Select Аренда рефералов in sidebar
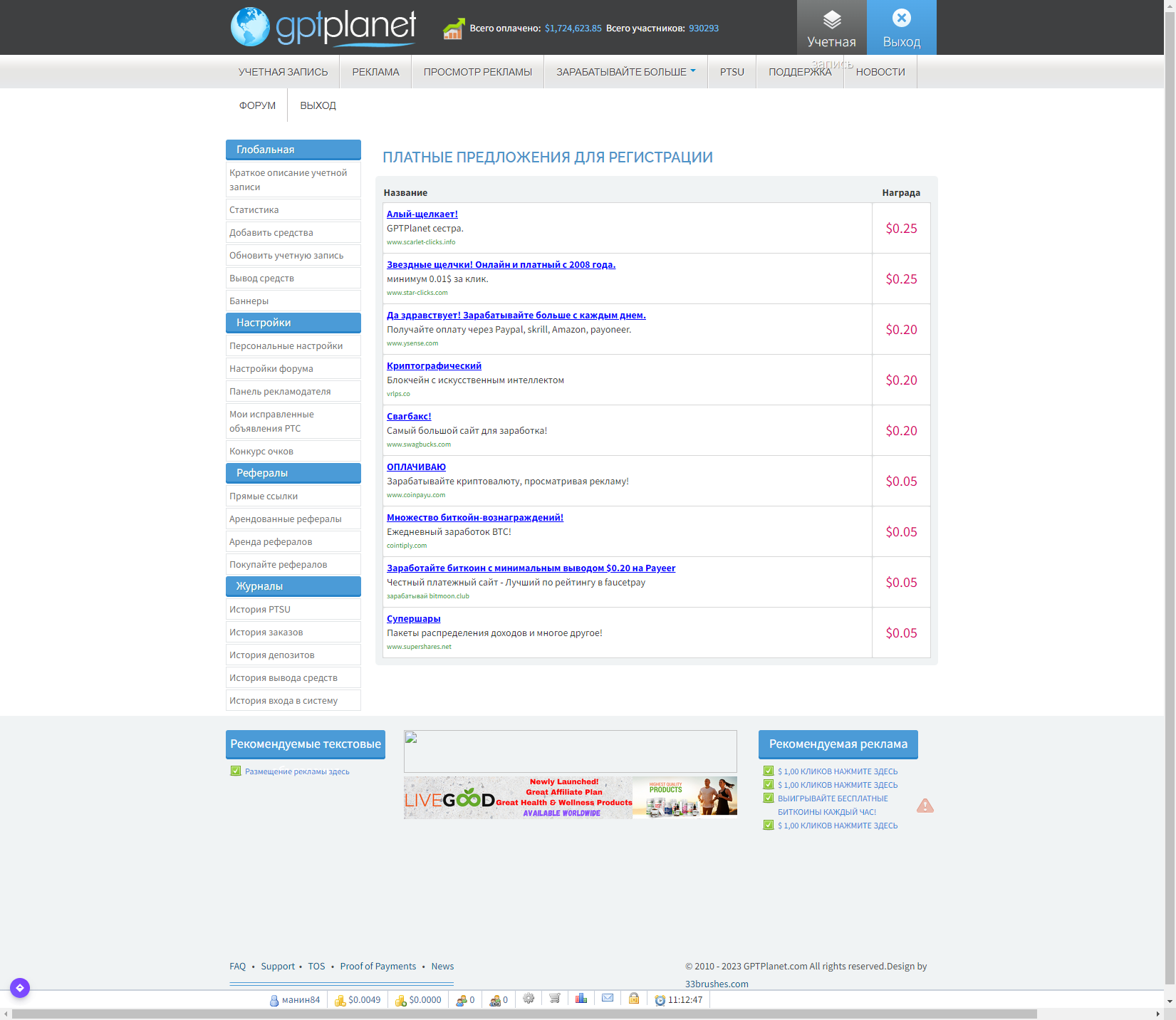Image resolution: width=1176 pixels, height=1020 pixels. [293, 541]
